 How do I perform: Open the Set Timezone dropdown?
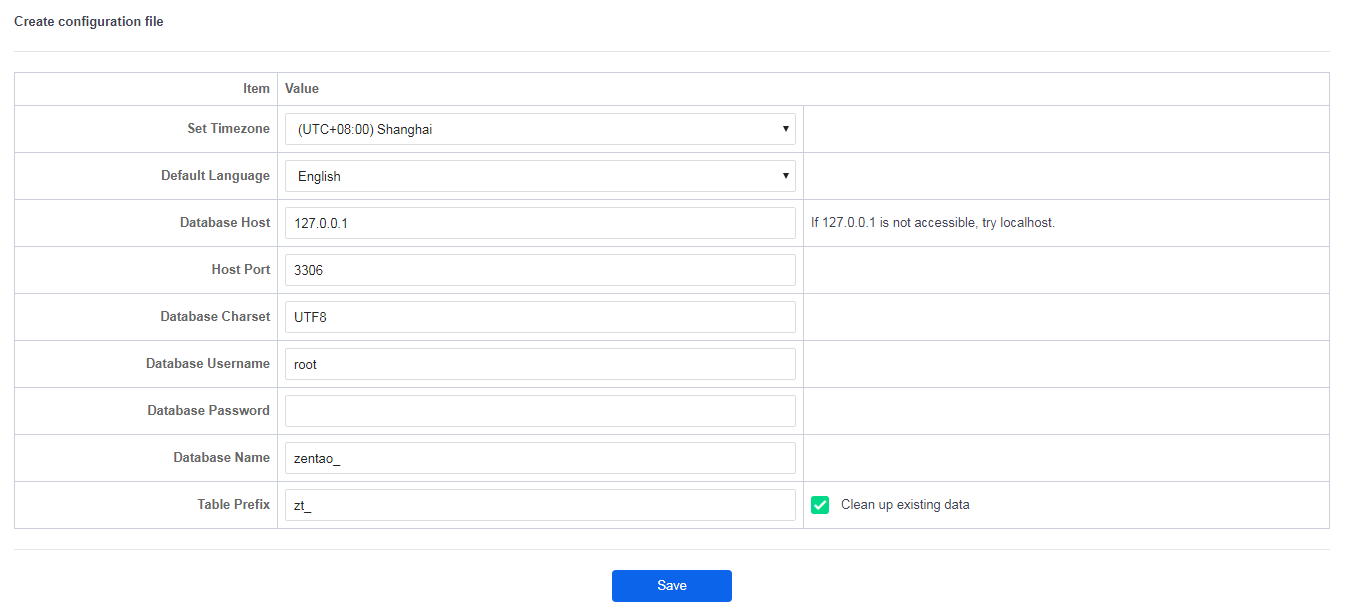coord(540,129)
